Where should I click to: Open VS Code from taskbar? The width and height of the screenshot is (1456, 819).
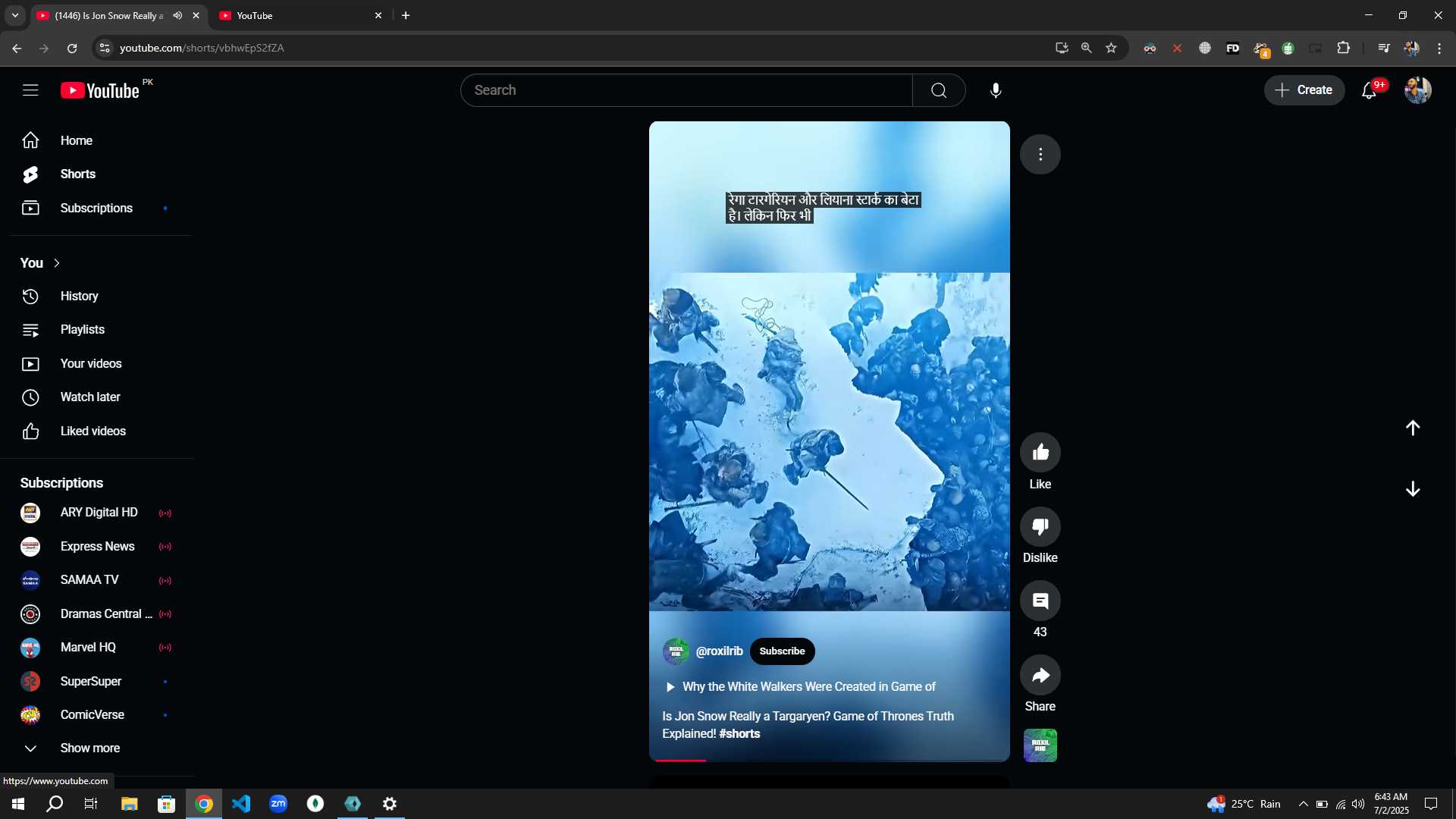[241, 804]
